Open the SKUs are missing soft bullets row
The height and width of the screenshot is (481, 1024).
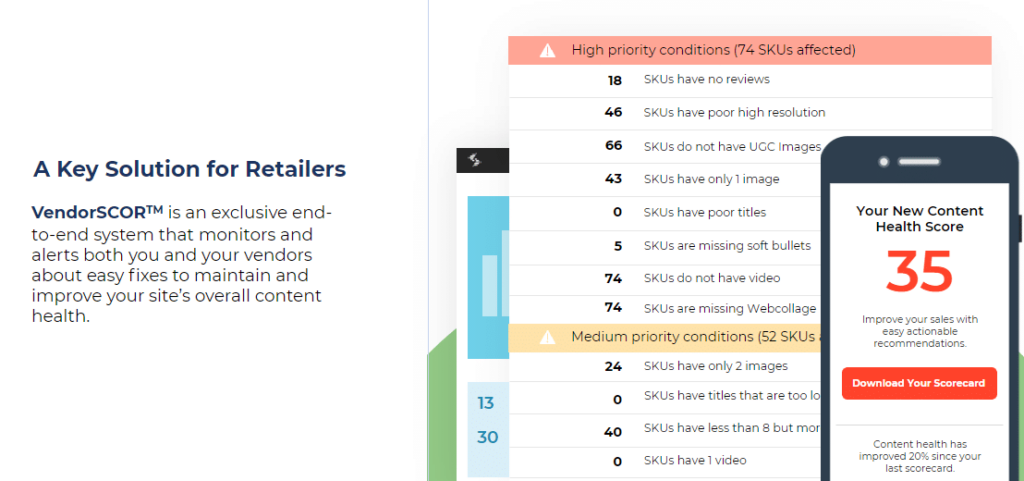click(665, 247)
